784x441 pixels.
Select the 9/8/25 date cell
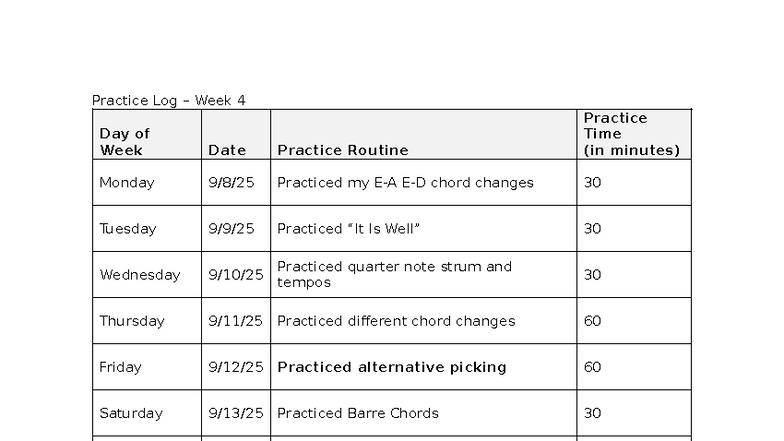(x=231, y=183)
